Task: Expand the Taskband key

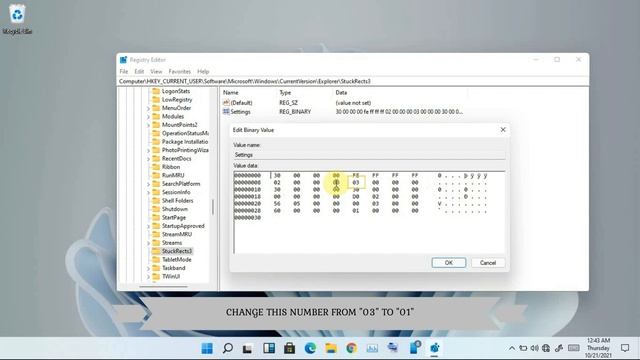Action: [148, 268]
